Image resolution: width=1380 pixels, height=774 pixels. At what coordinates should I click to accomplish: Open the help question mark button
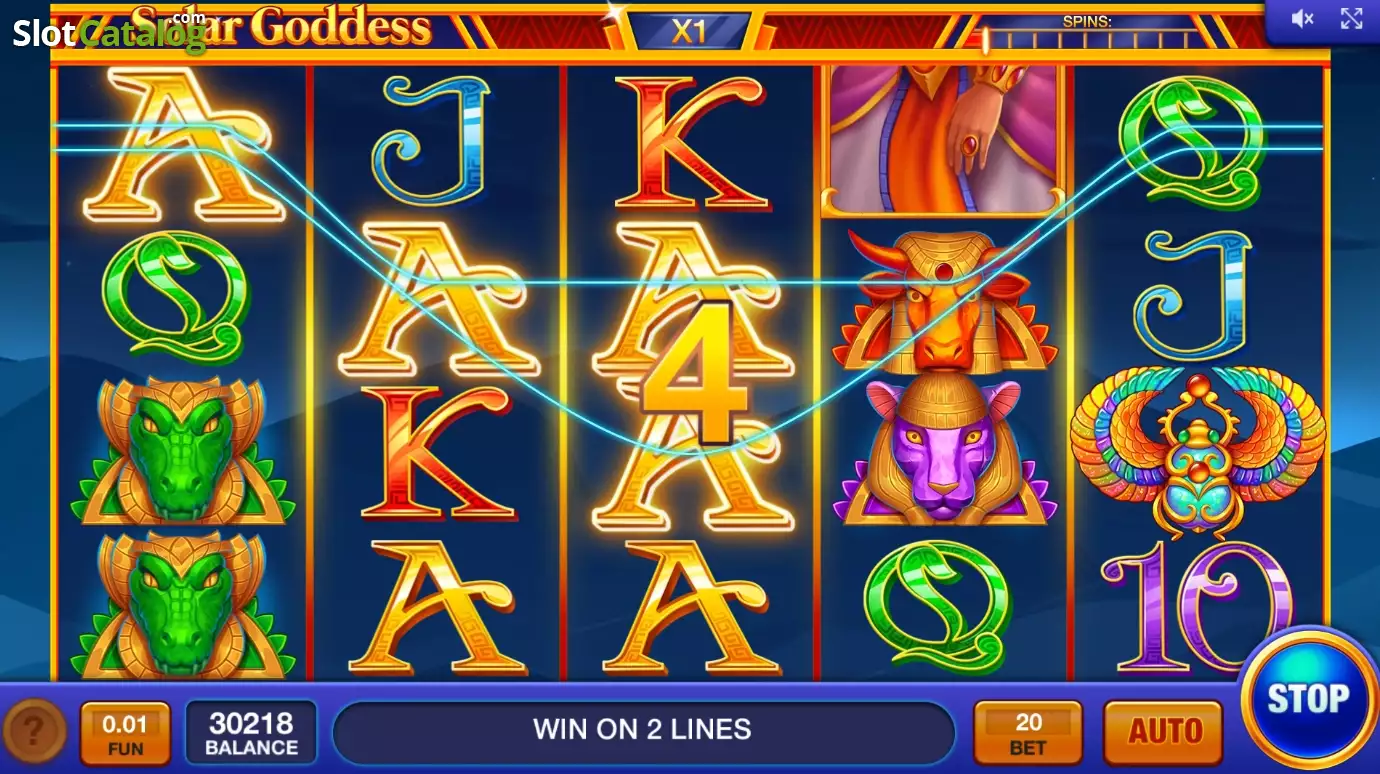click(34, 732)
